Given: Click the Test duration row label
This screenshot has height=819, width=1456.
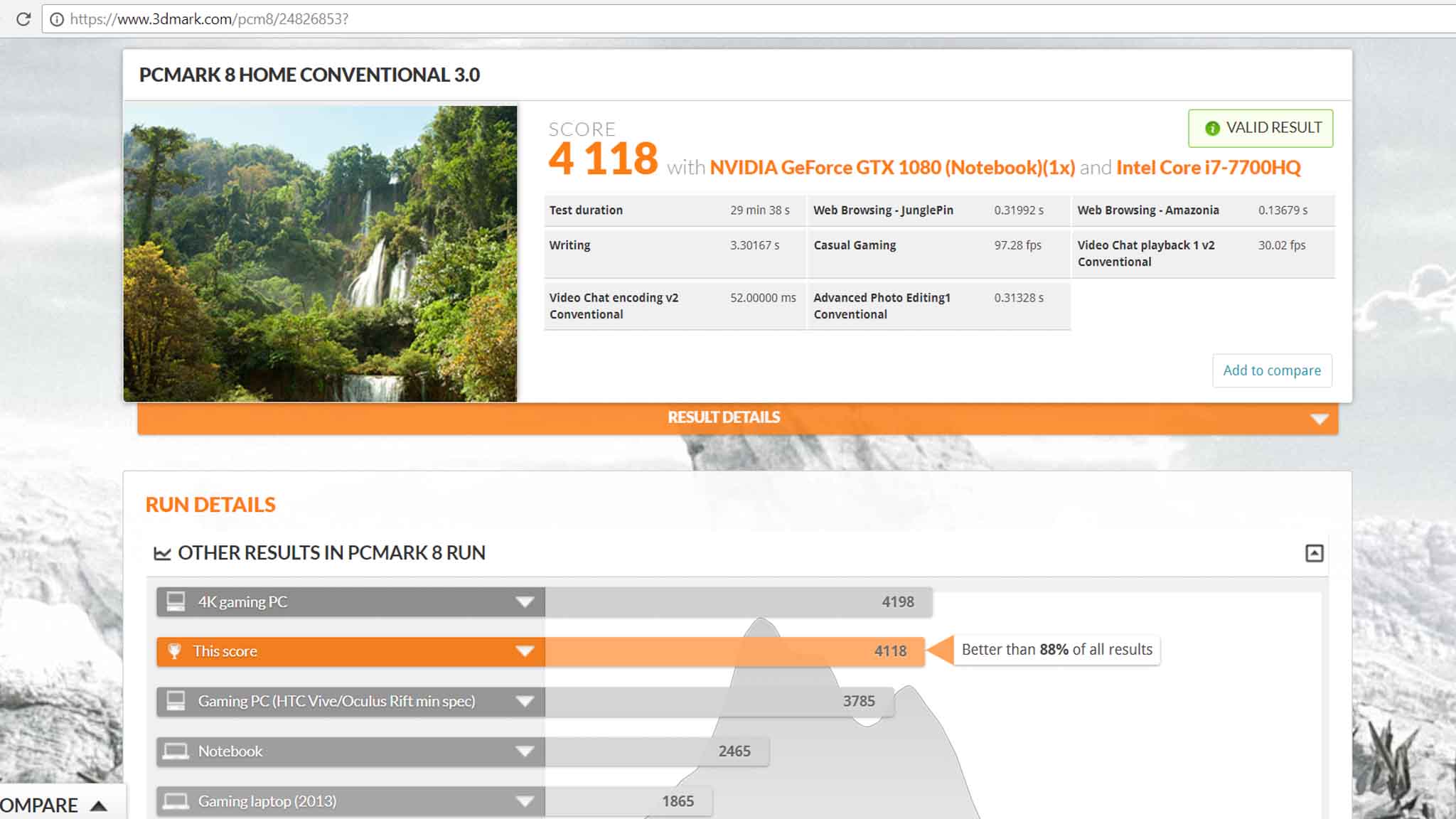Looking at the screenshot, I should [x=586, y=210].
